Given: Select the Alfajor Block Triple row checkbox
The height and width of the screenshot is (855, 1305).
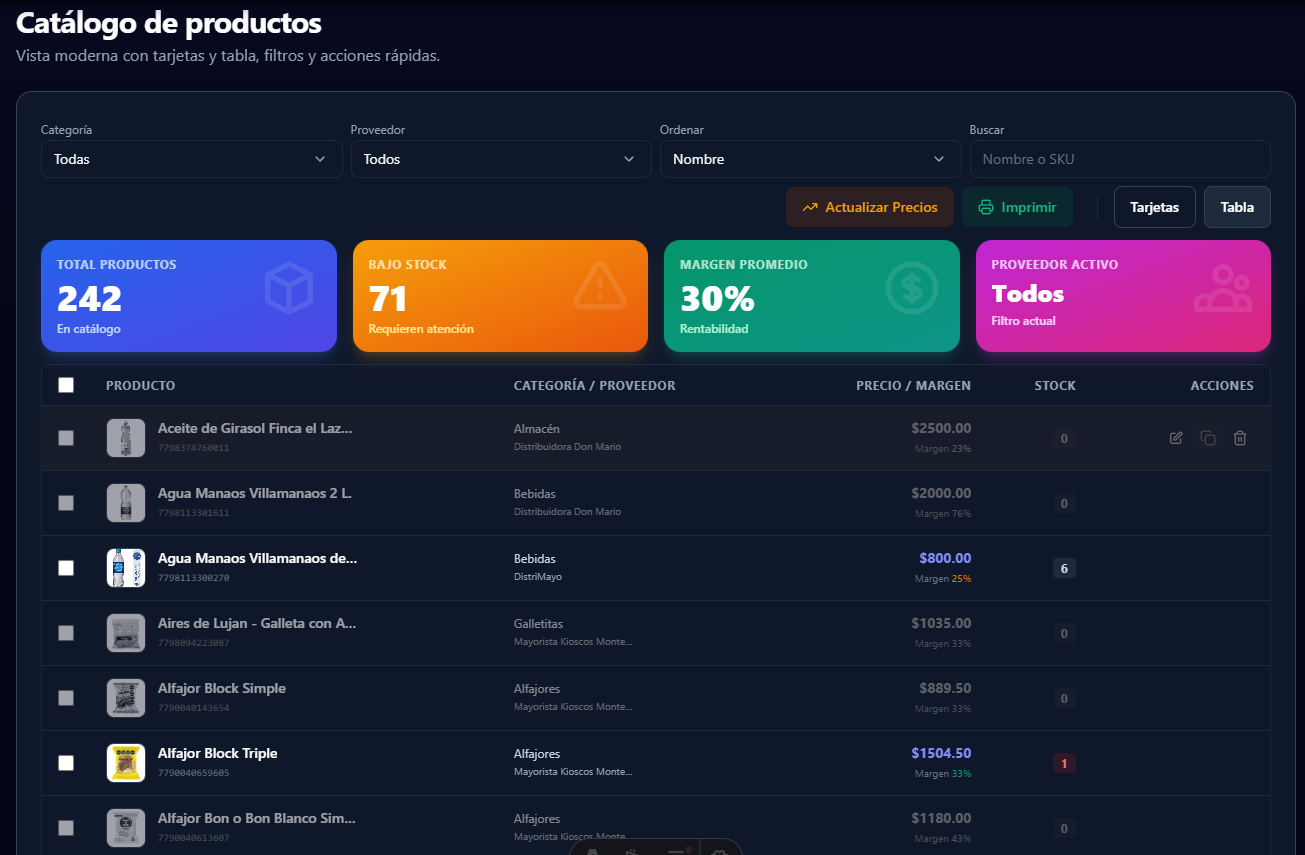Looking at the screenshot, I should (x=66, y=763).
